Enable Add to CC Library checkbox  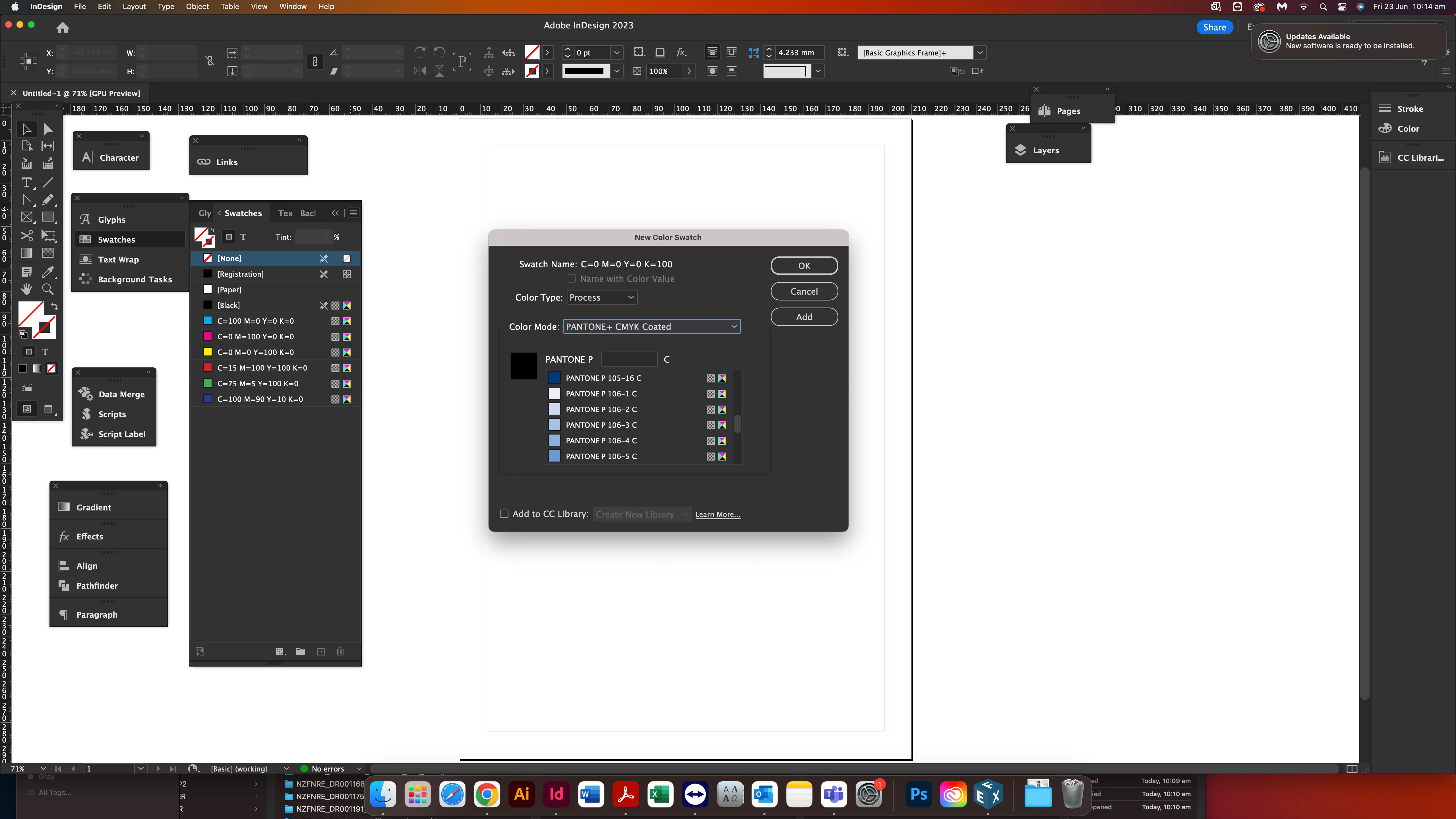504,514
